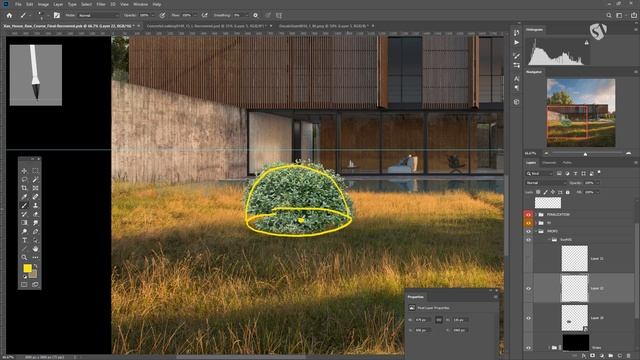Open the brush settings gear in options bar
Image resolution: width=640 pixels, height=360 pixels.
coord(256,15)
